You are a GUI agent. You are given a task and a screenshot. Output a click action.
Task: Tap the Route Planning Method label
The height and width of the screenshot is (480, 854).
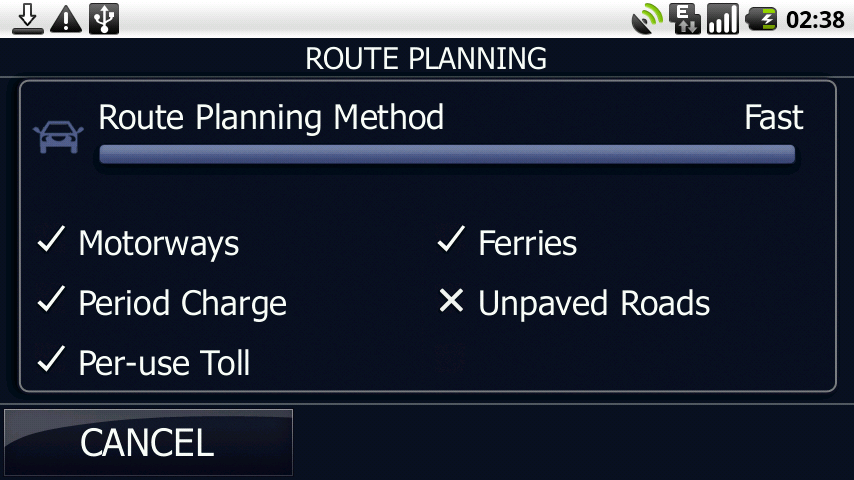(x=271, y=117)
